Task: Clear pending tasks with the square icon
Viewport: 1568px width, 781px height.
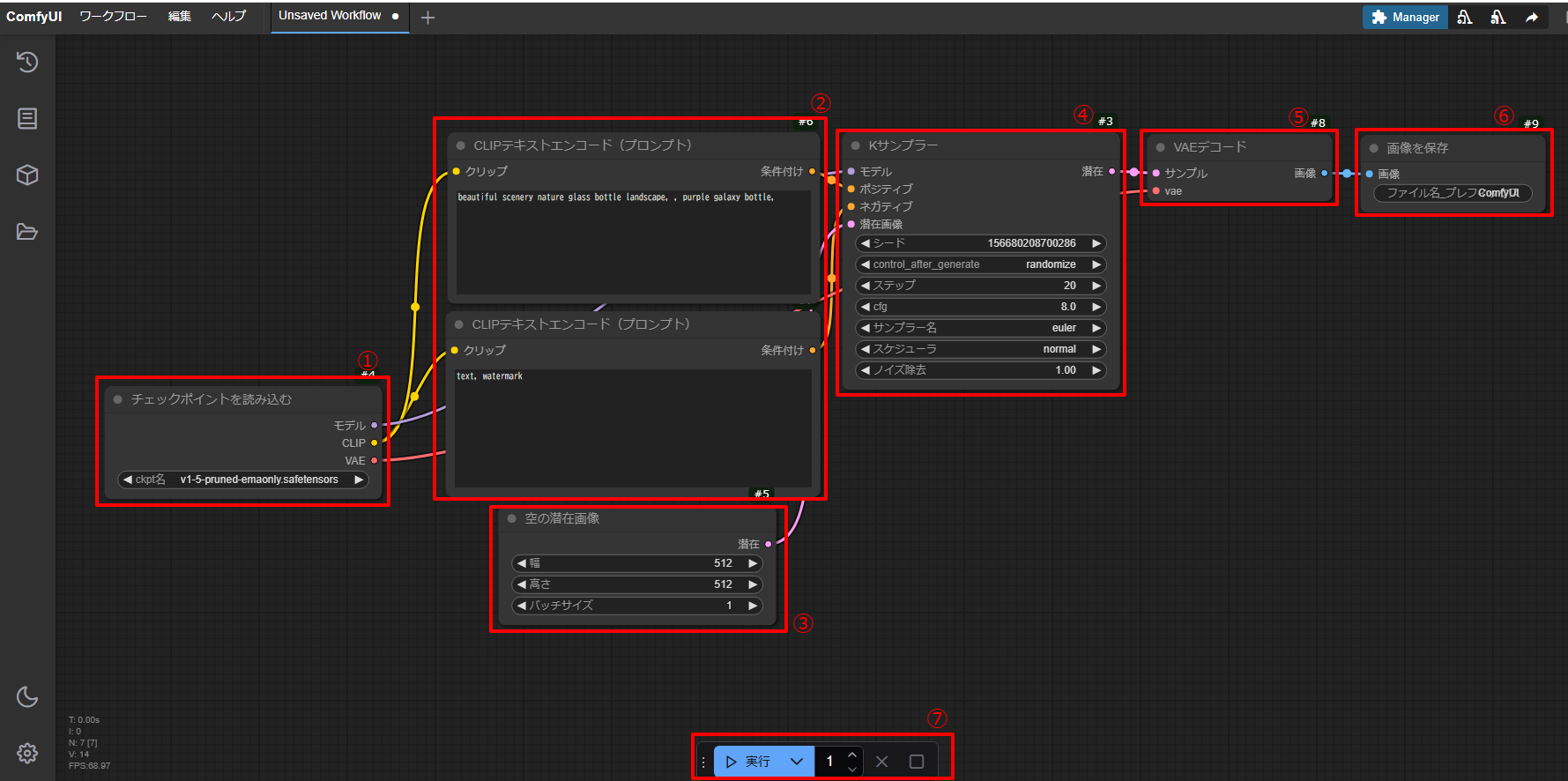Action: [x=917, y=762]
